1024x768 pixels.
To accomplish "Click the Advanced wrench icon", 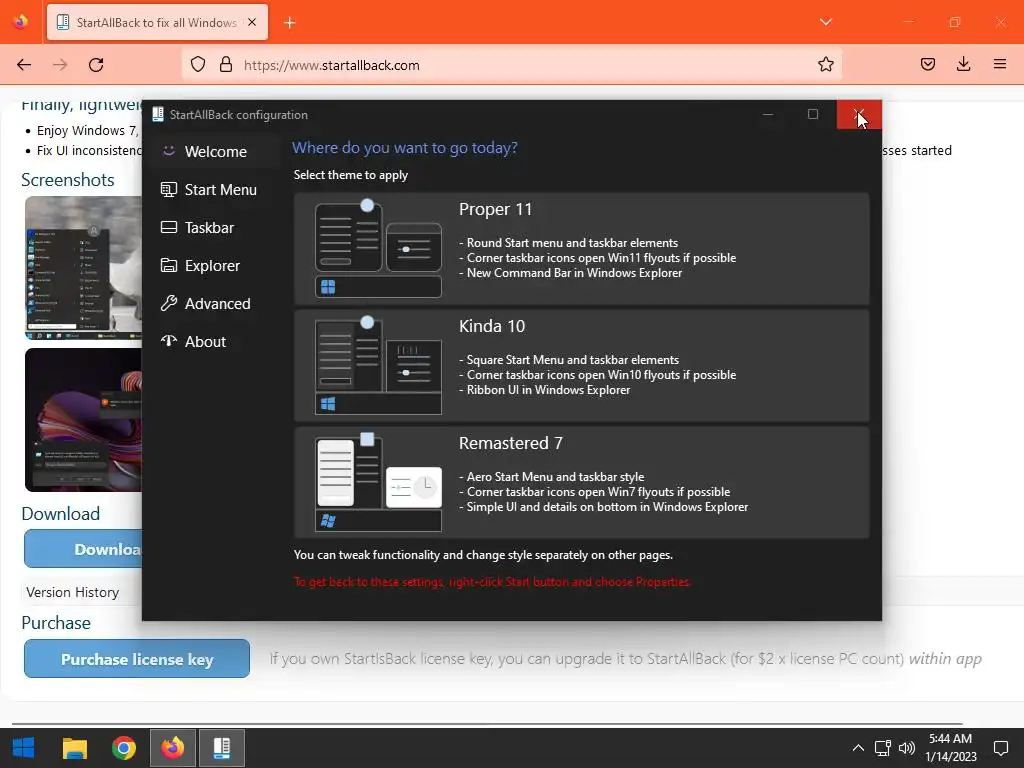I will click(169, 303).
